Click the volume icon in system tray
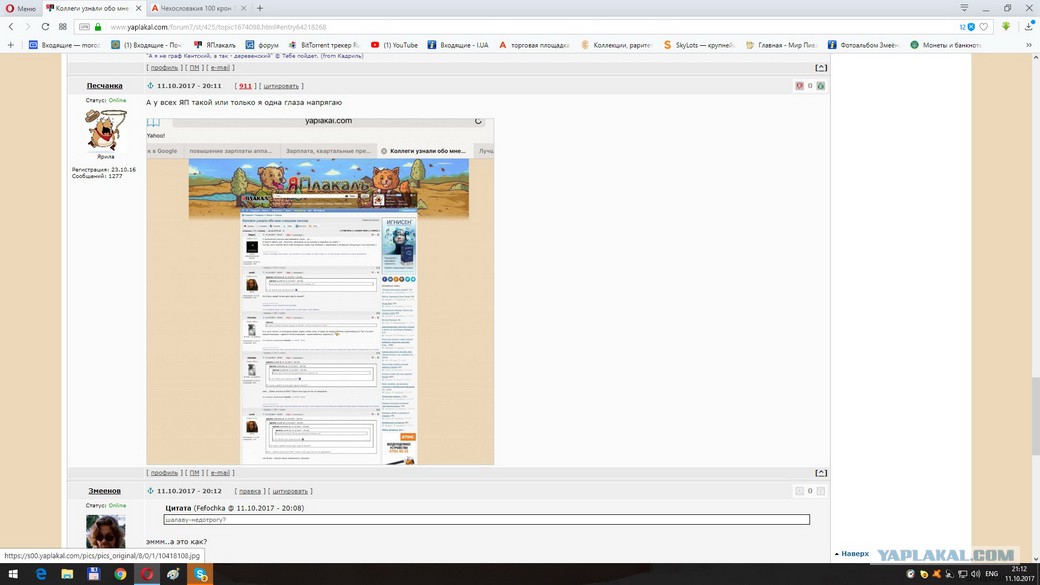 click(x=975, y=574)
